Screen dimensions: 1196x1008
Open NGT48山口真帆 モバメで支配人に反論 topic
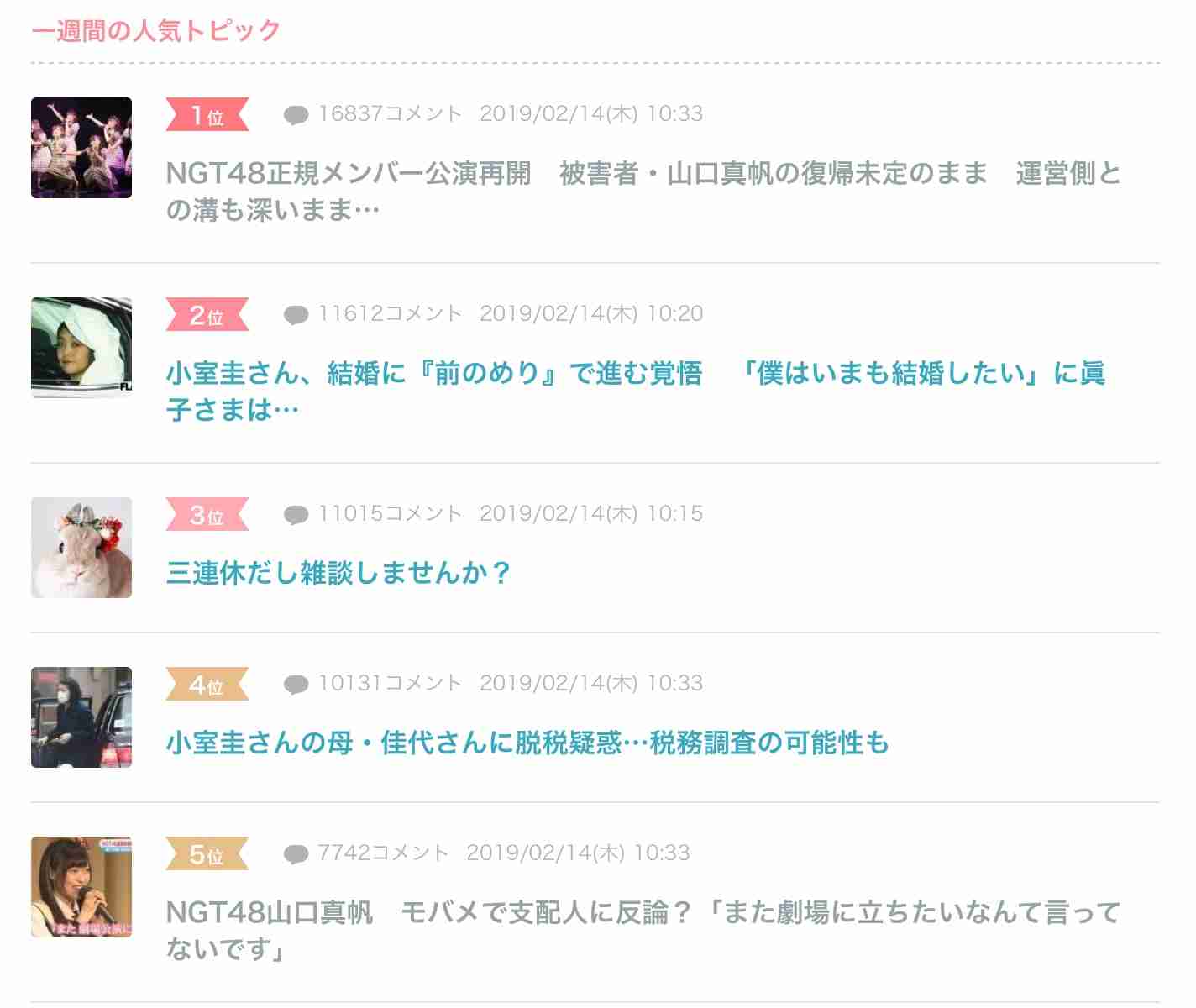pos(643,930)
